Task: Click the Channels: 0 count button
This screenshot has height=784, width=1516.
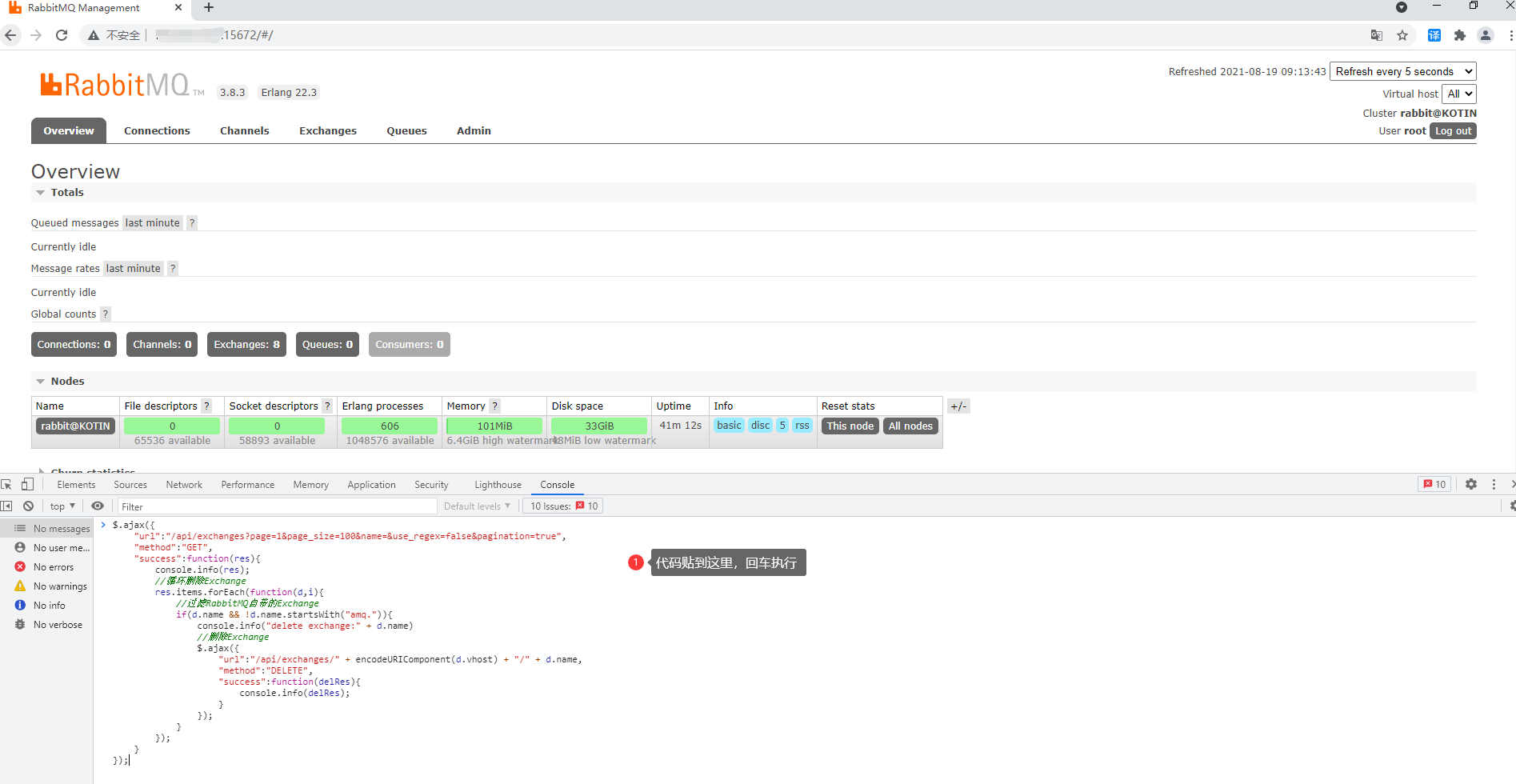Action: (x=162, y=345)
